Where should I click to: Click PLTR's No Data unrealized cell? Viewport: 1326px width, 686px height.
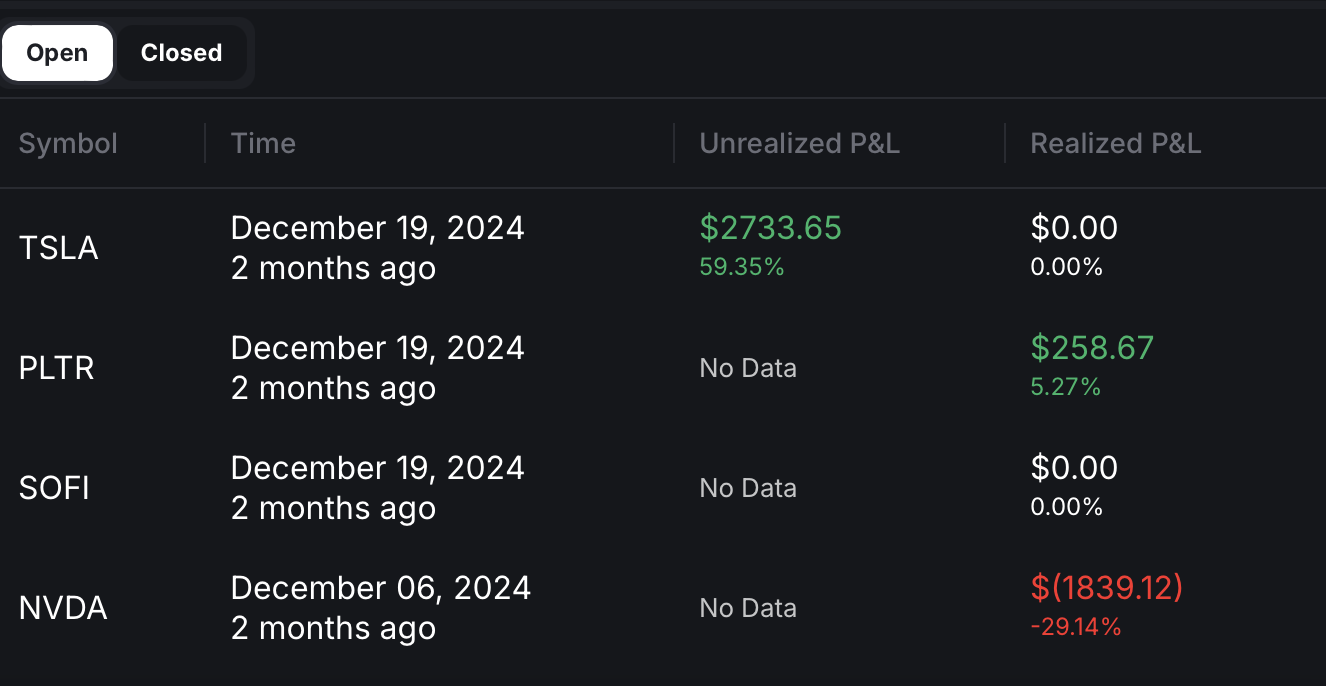tap(748, 368)
